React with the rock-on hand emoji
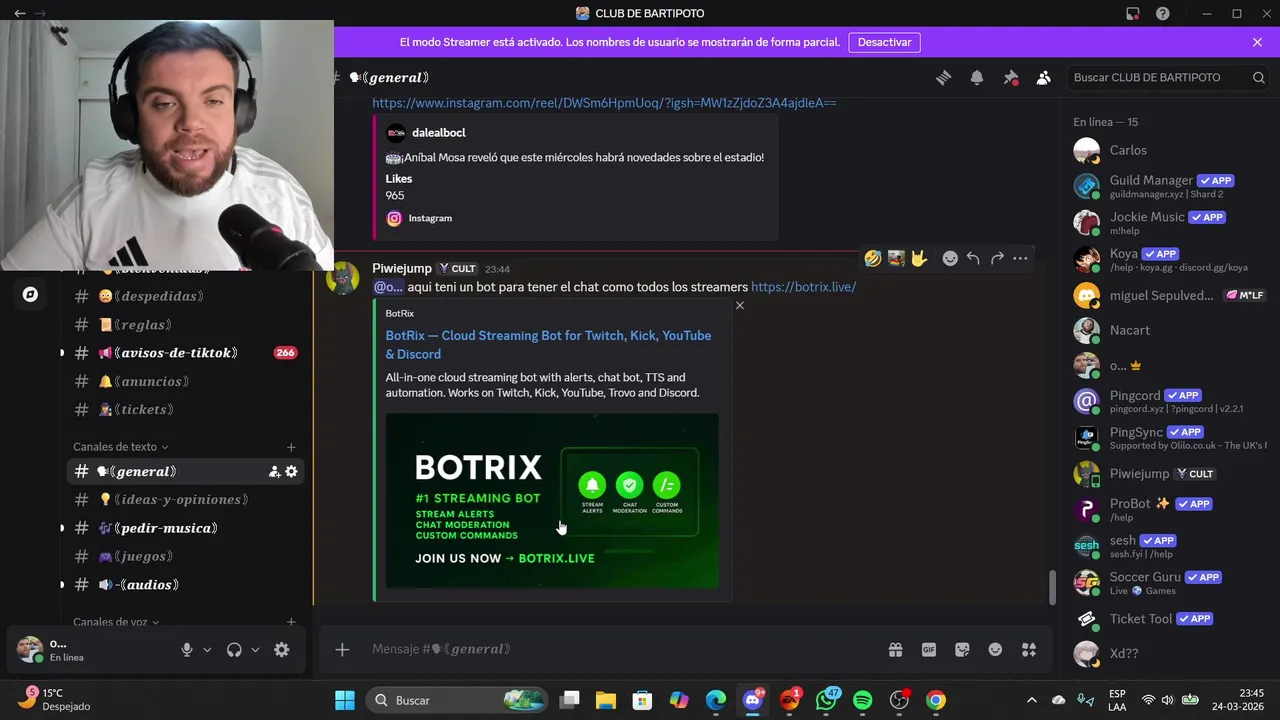Screen dimensions: 1280x720 (919, 258)
